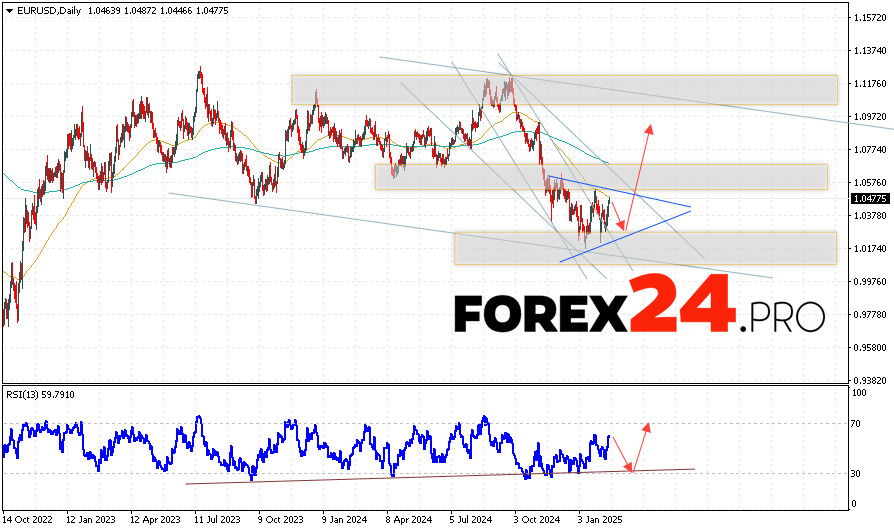Click the 5 Jul 2024 date label
This screenshot has height=531, width=894.
click(x=470, y=520)
